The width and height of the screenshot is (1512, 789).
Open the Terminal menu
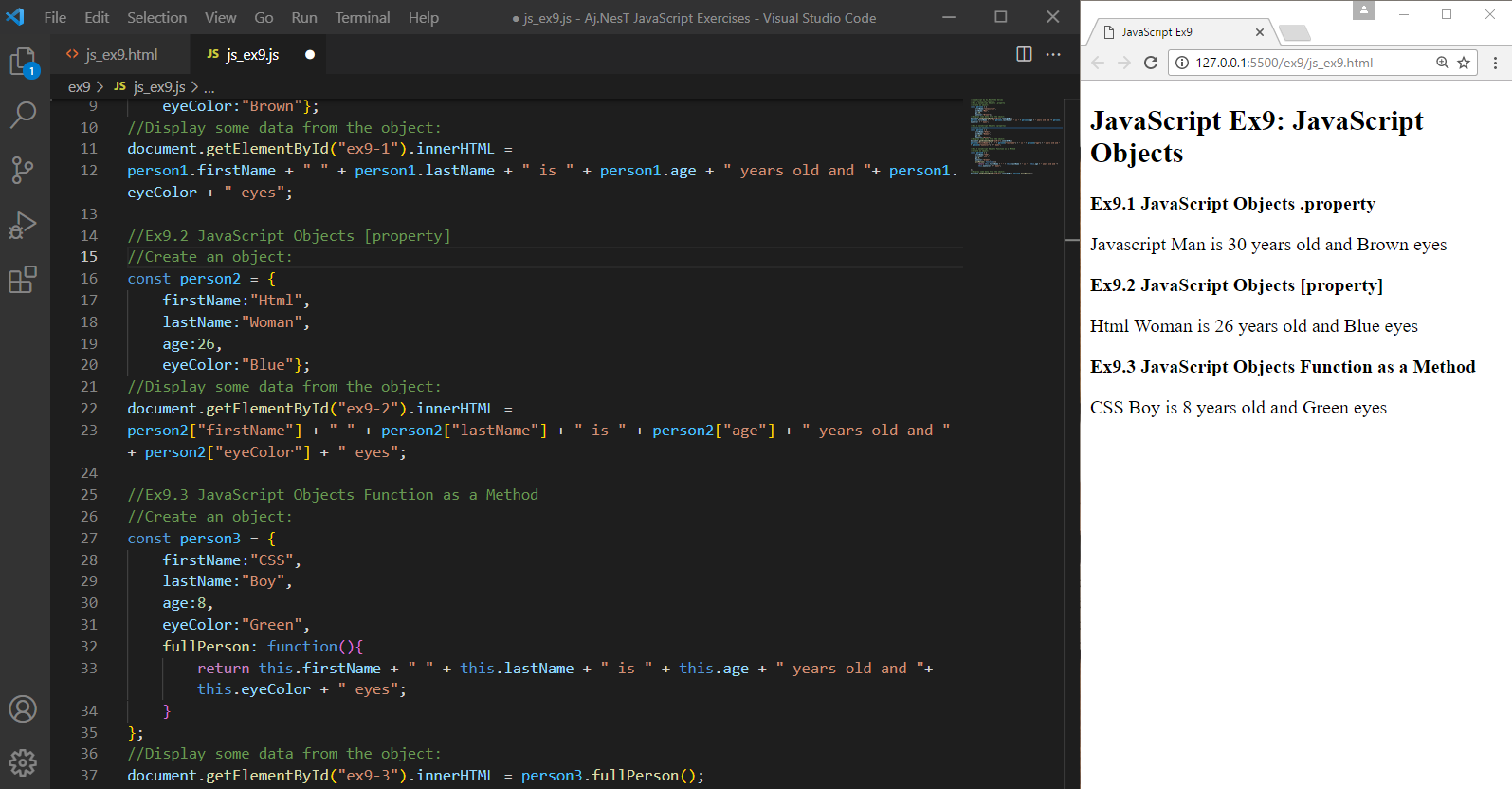click(362, 17)
